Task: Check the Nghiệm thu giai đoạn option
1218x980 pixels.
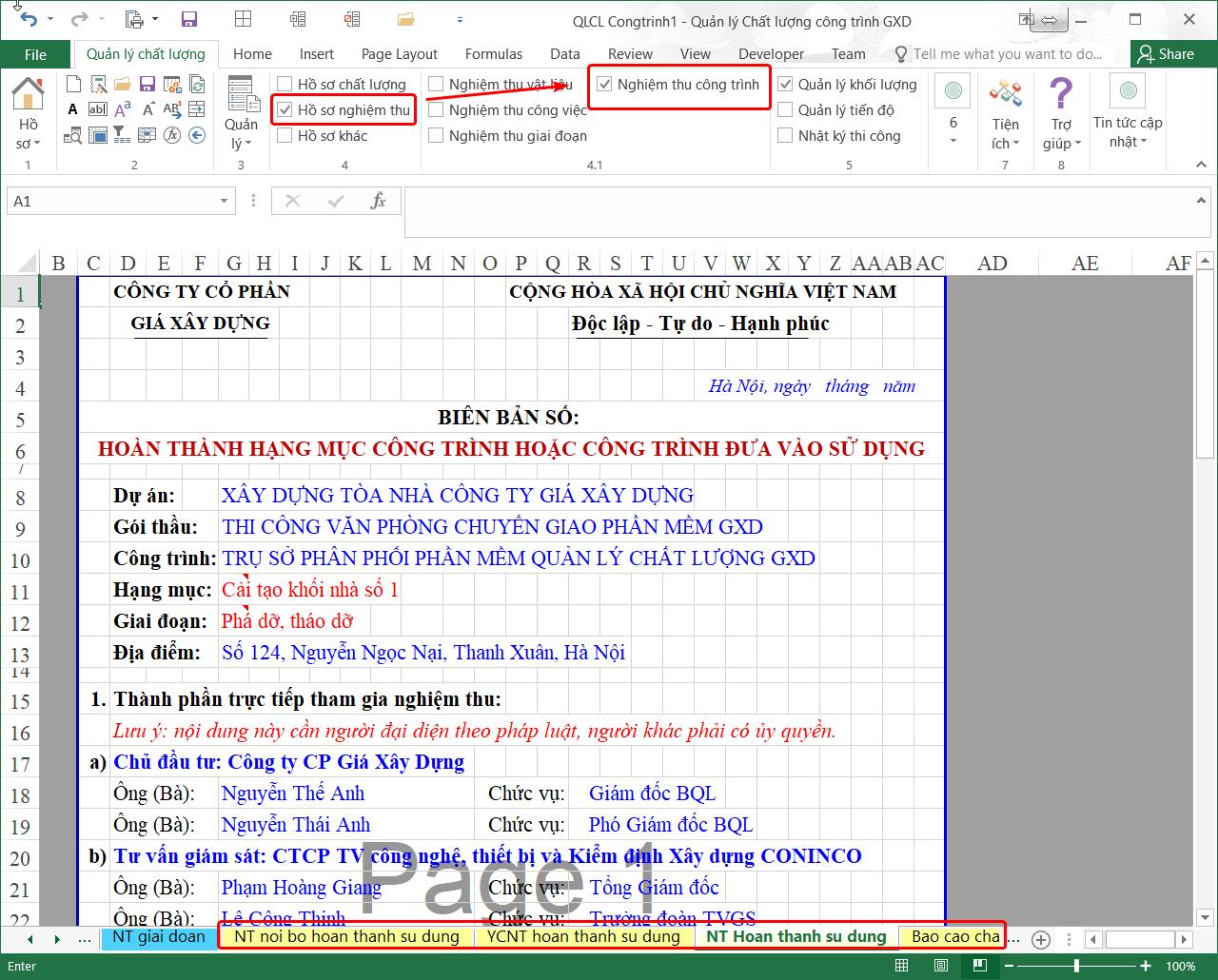Action: pyautogui.click(x=436, y=136)
